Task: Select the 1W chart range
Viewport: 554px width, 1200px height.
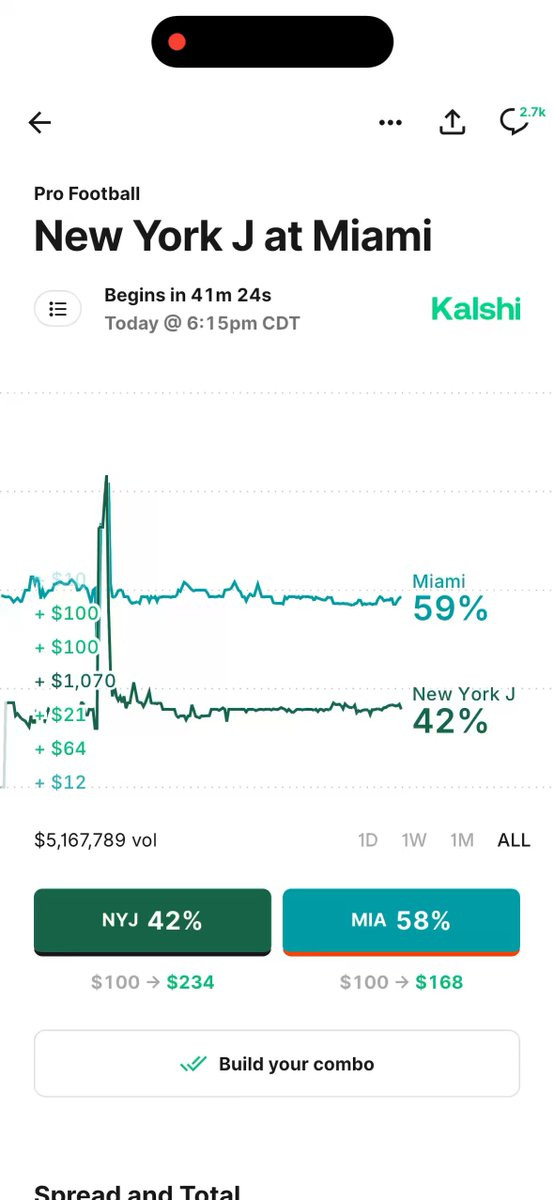Action: pos(414,840)
